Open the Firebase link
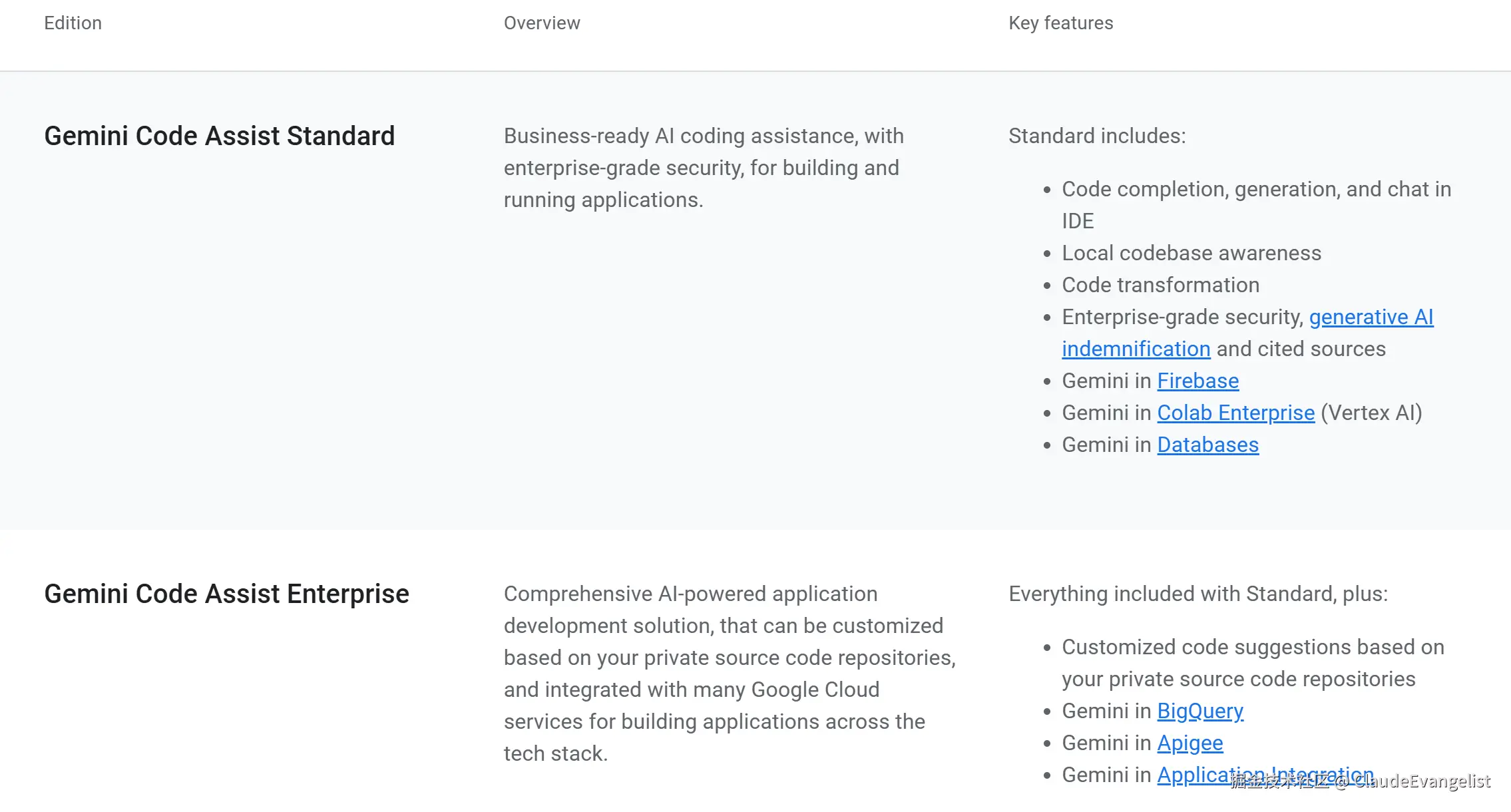Viewport: 1511px width, 812px height. click(1197, 381)
